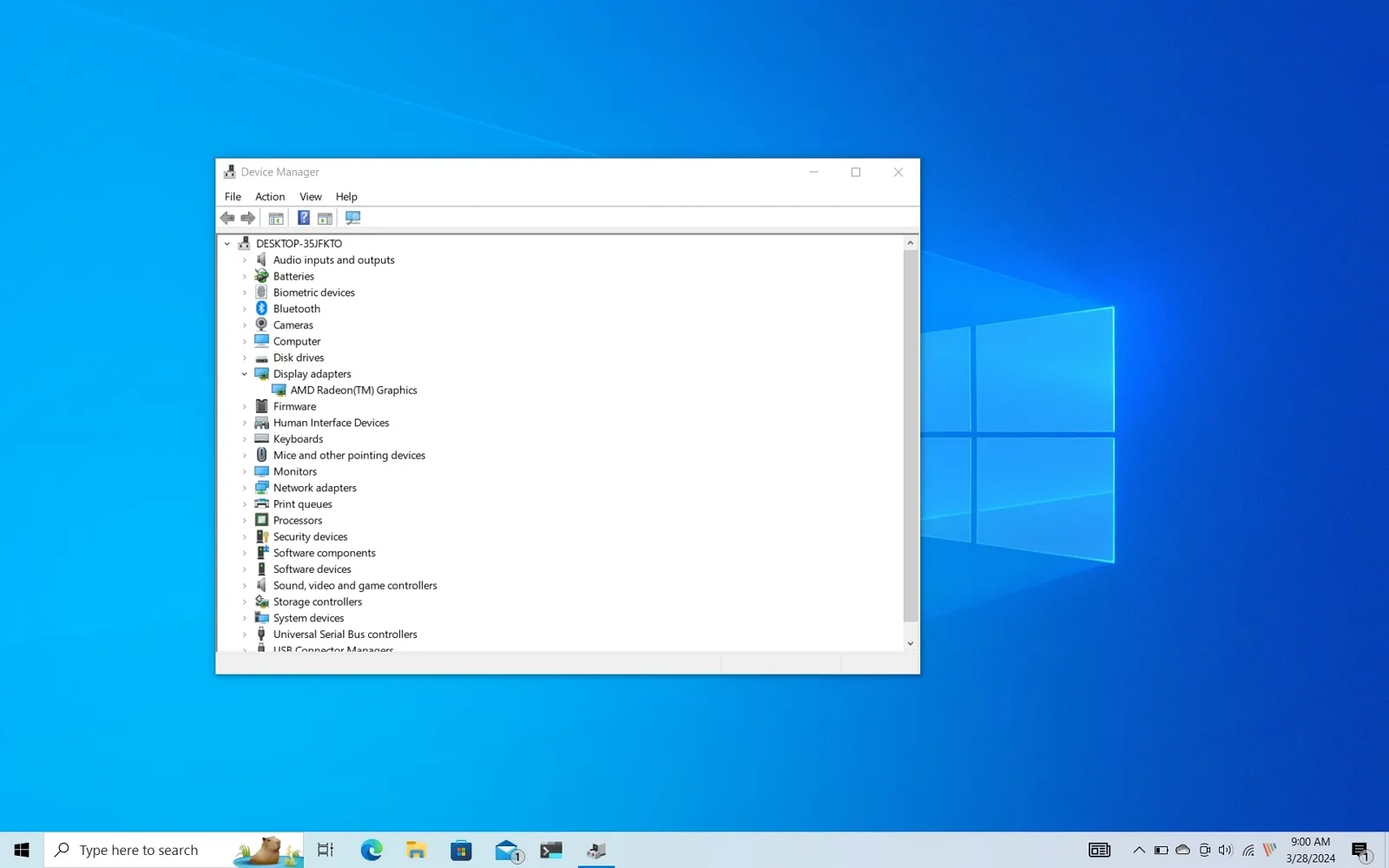1389x868 pixels.
Task: Click the Forward arrow in the toolbar
Action: [248, 218]
